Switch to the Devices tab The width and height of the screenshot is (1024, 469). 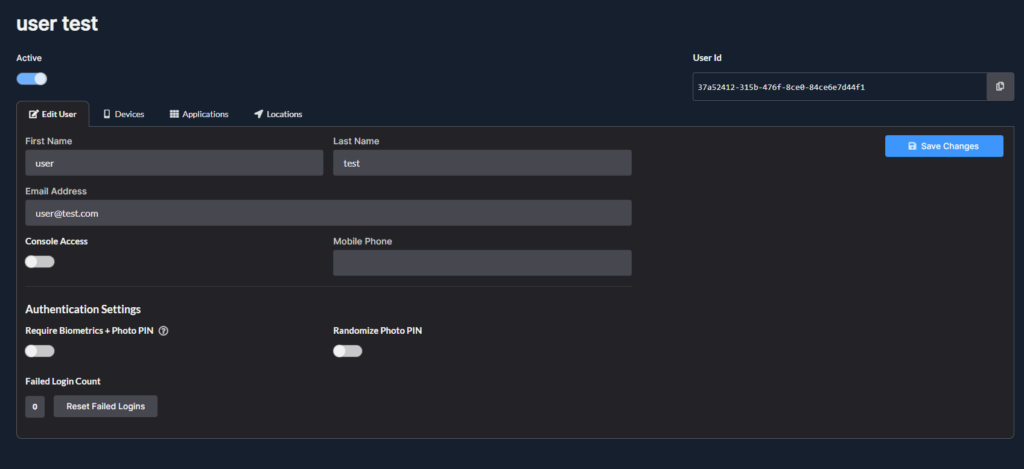tap(123, 114)
